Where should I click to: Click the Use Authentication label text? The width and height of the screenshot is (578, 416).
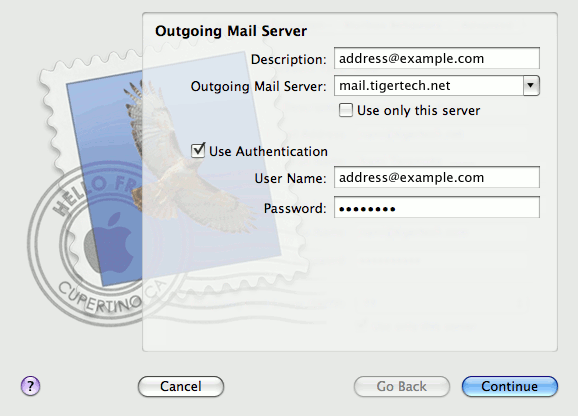click(268, 151)
